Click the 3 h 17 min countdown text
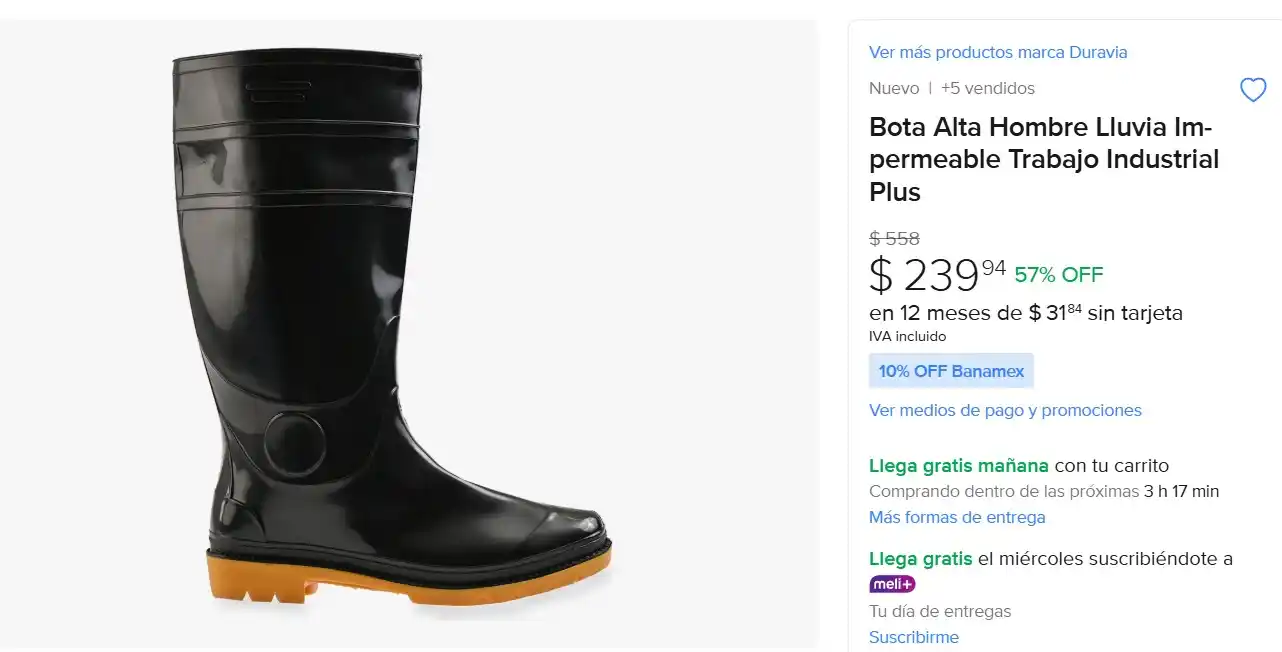The height and width of the screenshot is (652, 1282). click(1182, 491)
